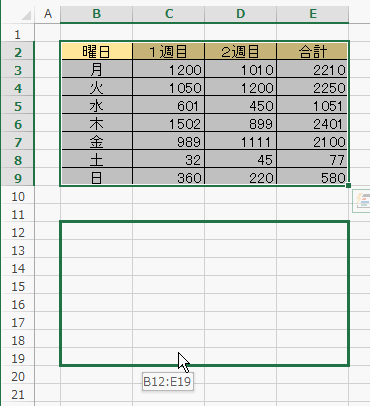The image size is (370, 406).
Task: Click the cell with value 1010
Action: click(241, 70)
